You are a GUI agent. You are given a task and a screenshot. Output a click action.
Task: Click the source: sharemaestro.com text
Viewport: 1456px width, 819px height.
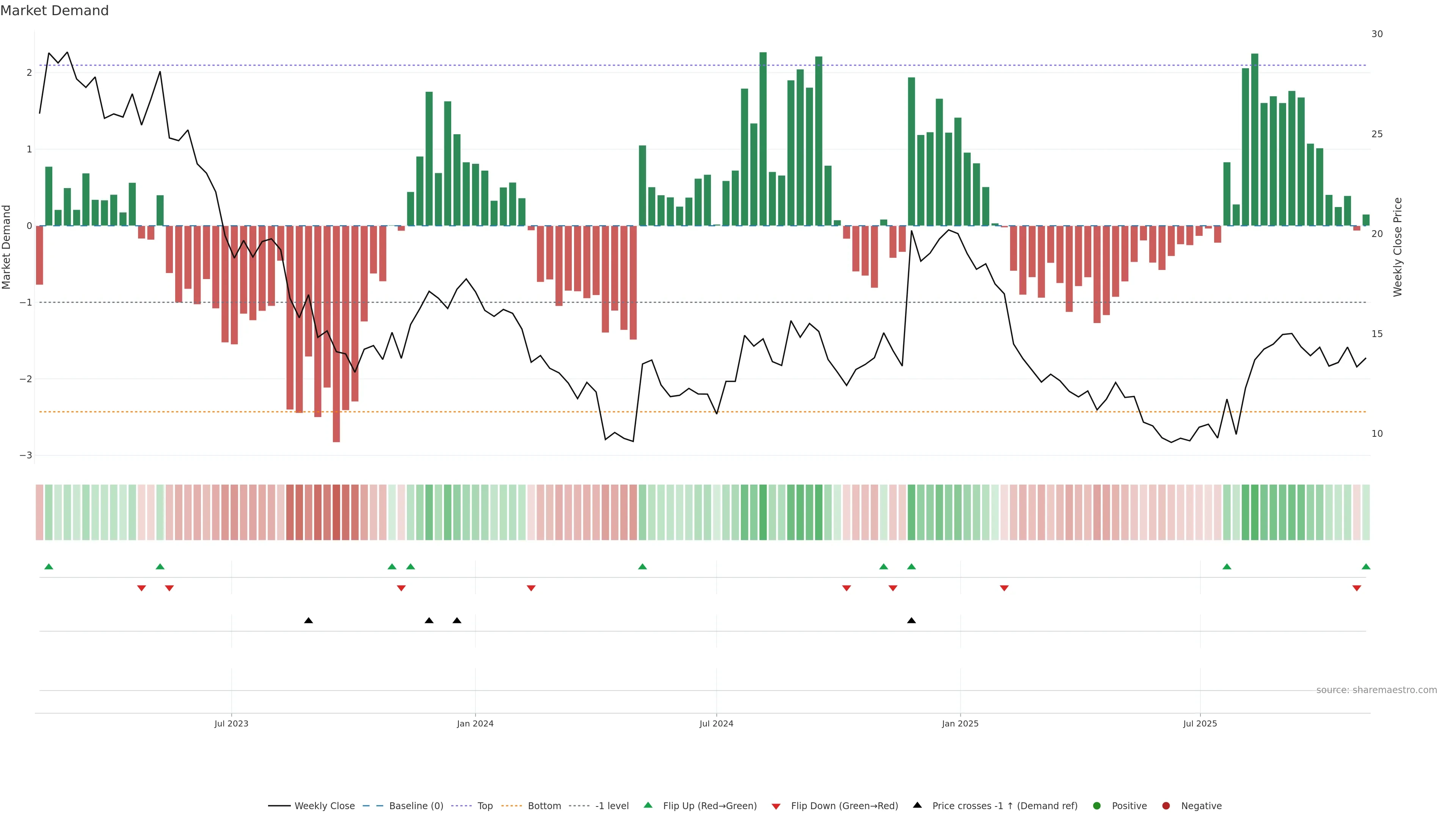pos(1376,690)
